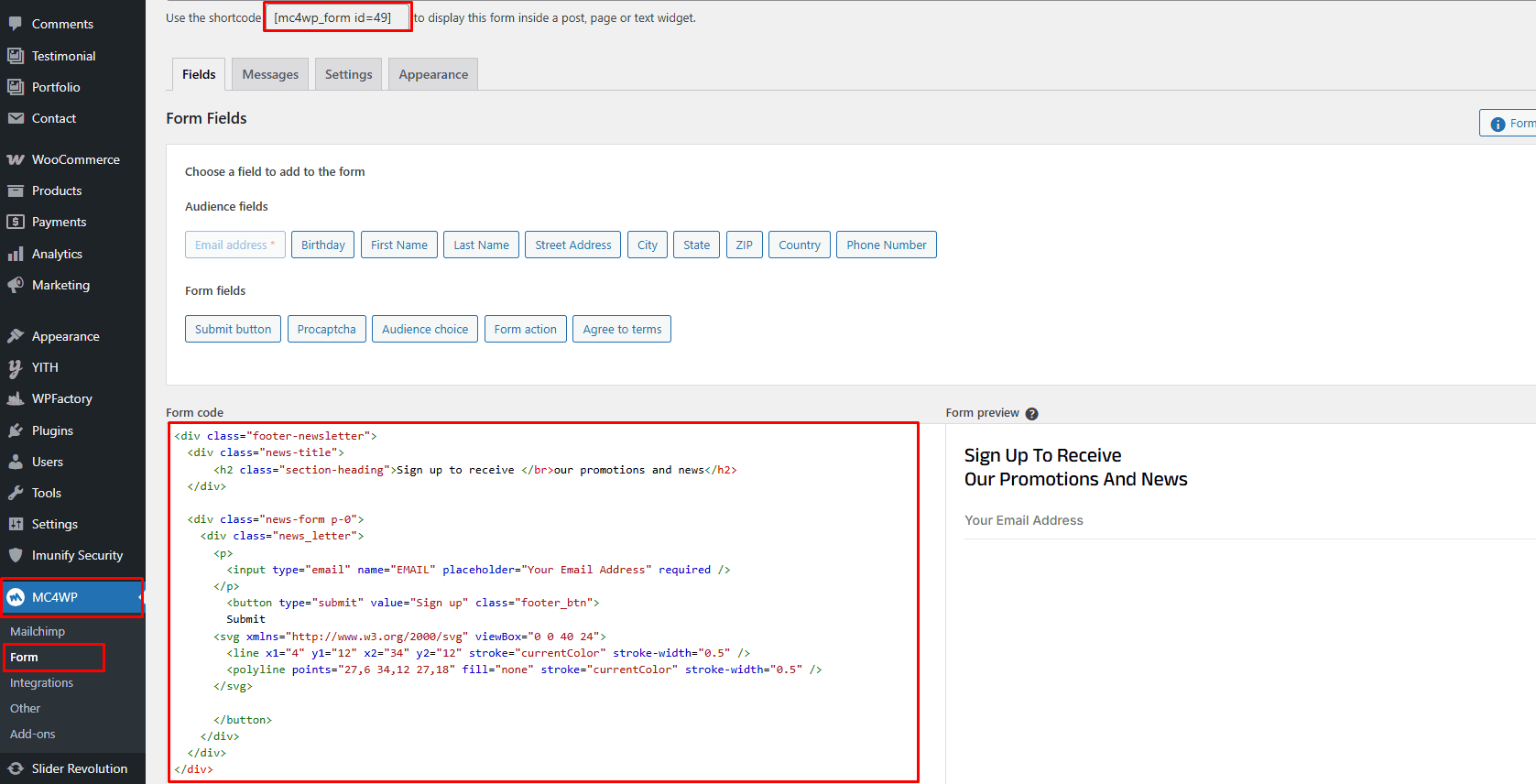Click the Comments speech bubble icon

16,24
